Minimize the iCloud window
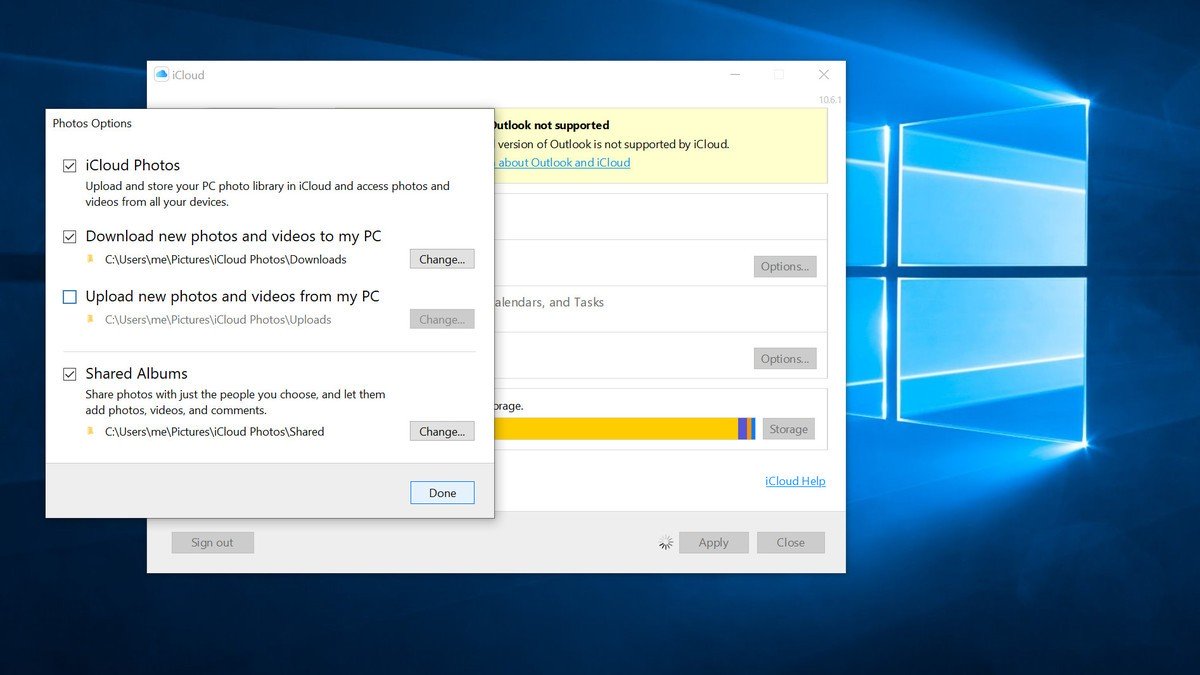The width and height of the screenshot is (1200, 675). point(735,74)
